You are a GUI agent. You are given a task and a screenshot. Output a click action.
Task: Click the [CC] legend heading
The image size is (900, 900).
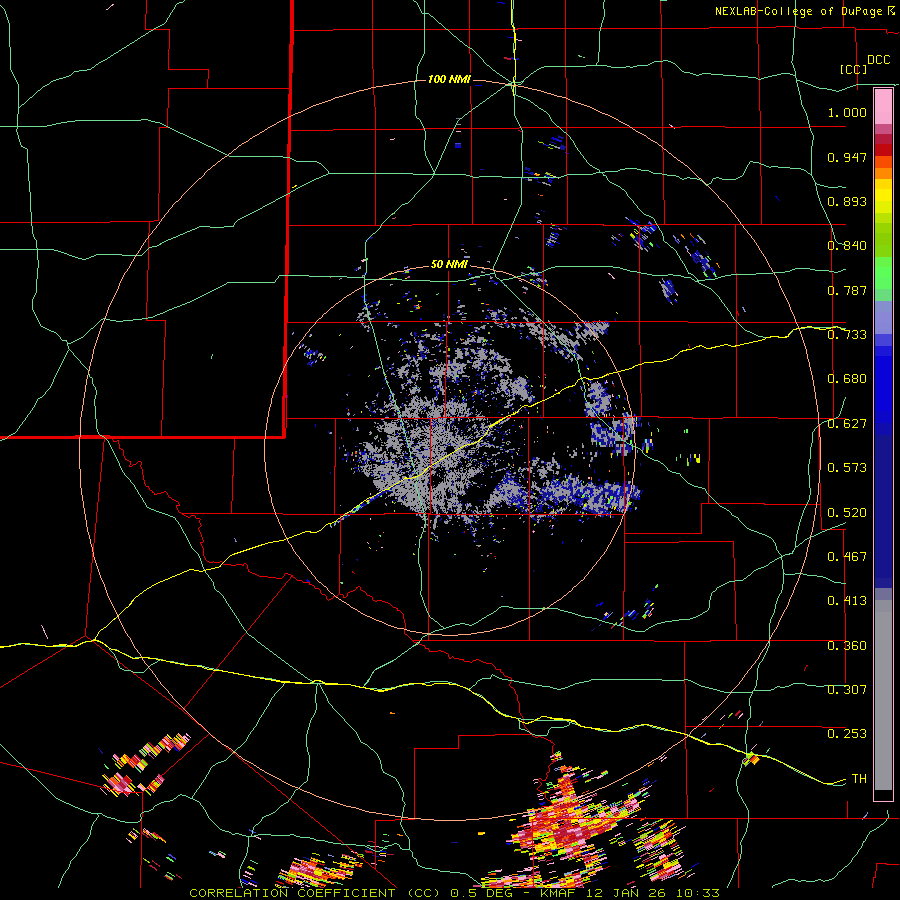[x=854, y=69]
